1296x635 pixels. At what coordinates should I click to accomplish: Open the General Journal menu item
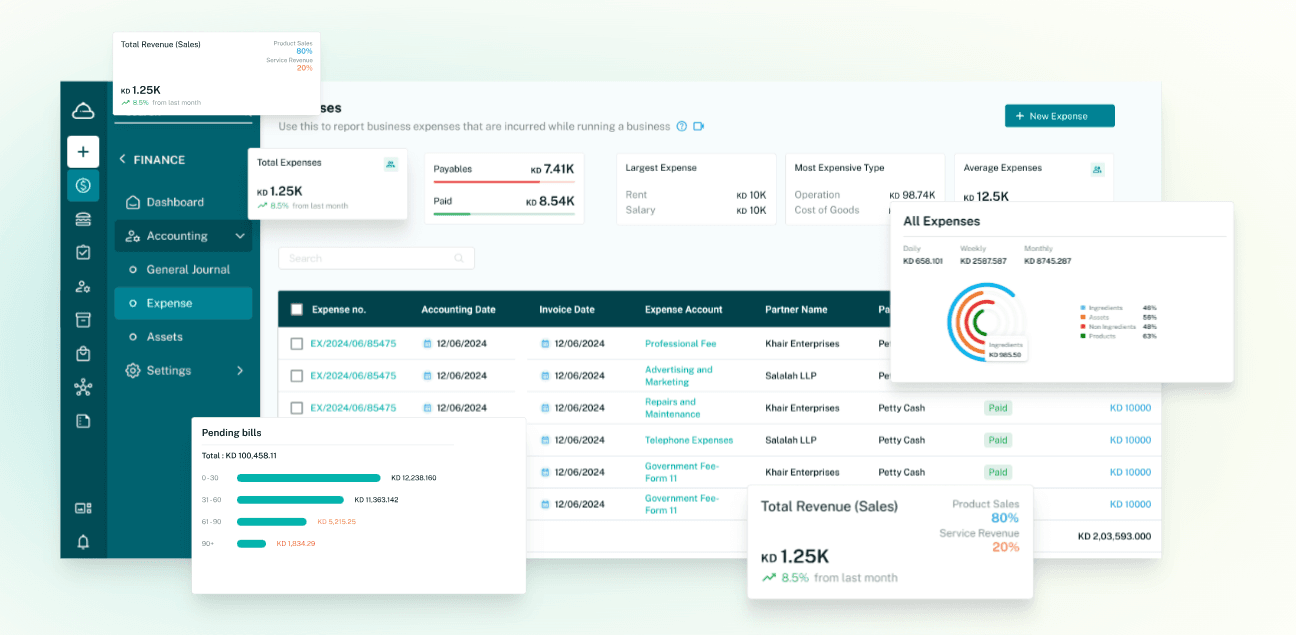188,270
